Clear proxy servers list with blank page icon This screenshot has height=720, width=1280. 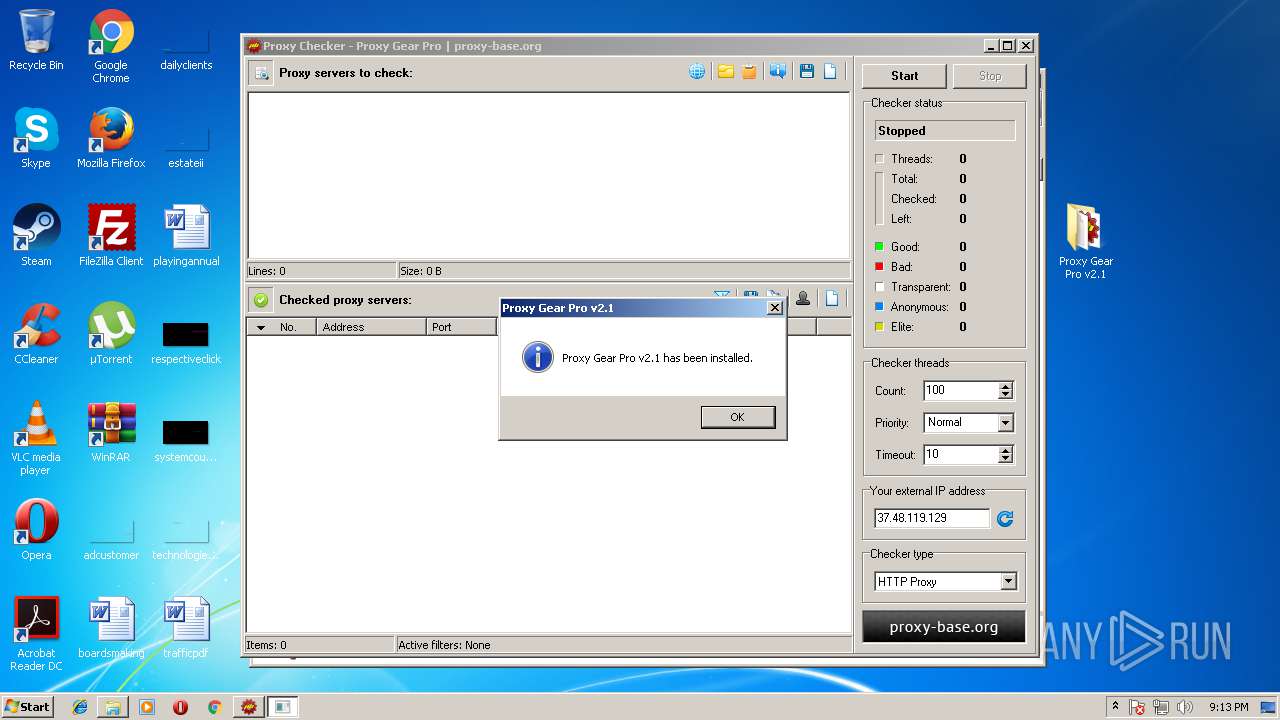pos(830,72)
